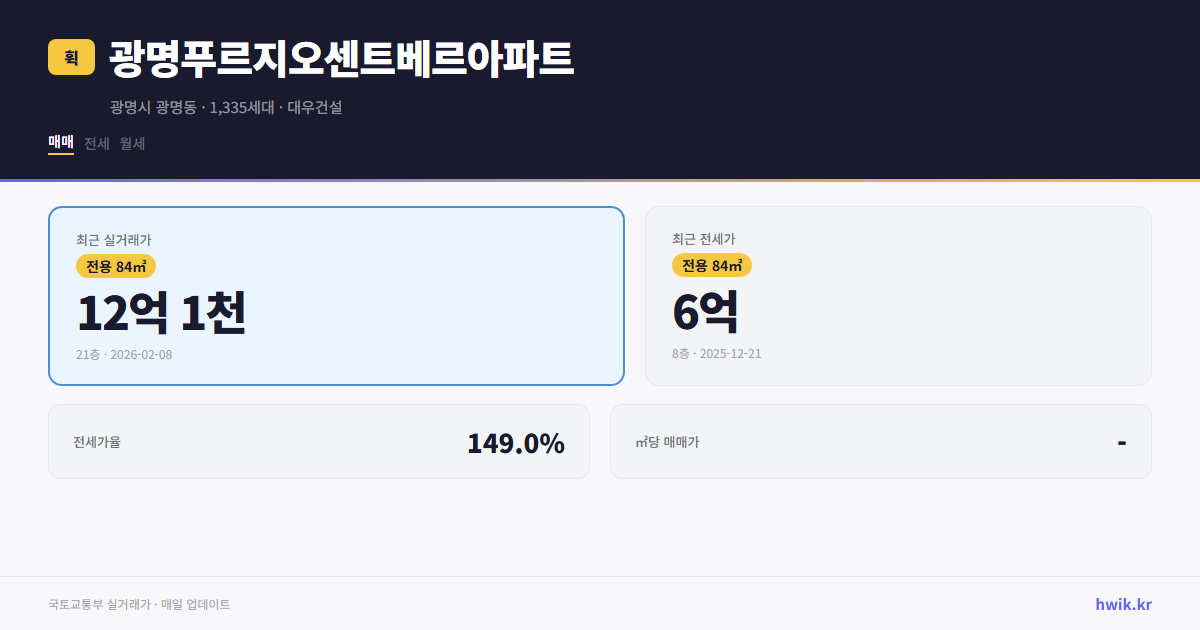
Task: Switch to the 매매 tab
Action: point(59,143)
